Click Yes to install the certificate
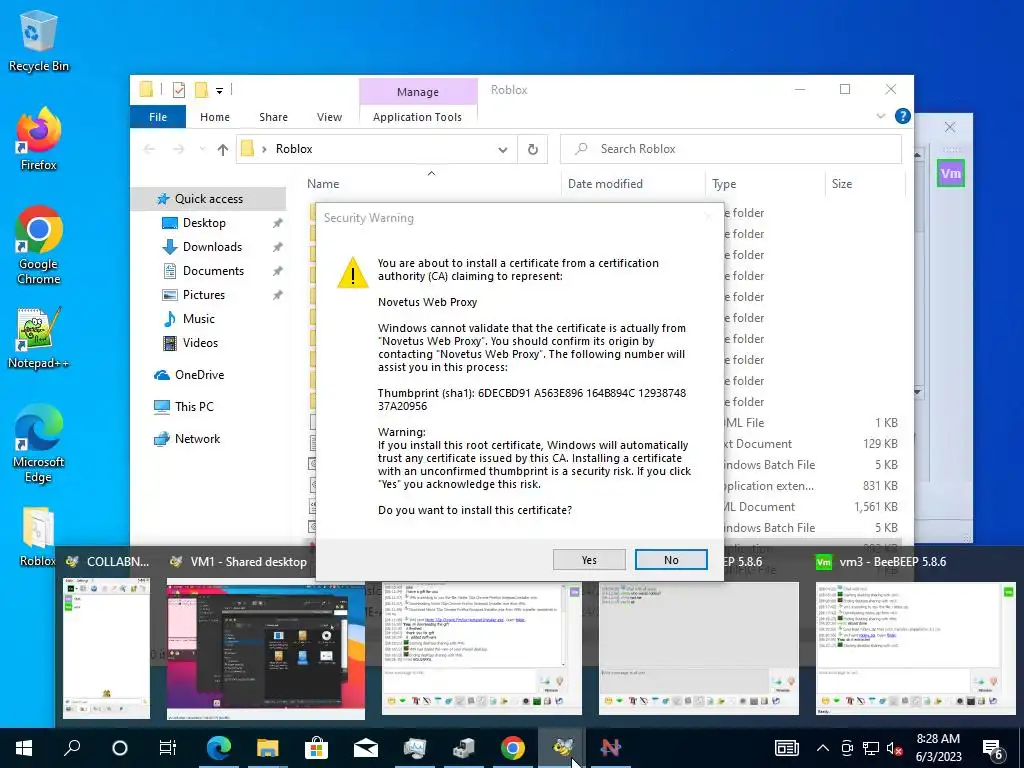Viewport: 1024px width, 768px height. pos(588,560)
